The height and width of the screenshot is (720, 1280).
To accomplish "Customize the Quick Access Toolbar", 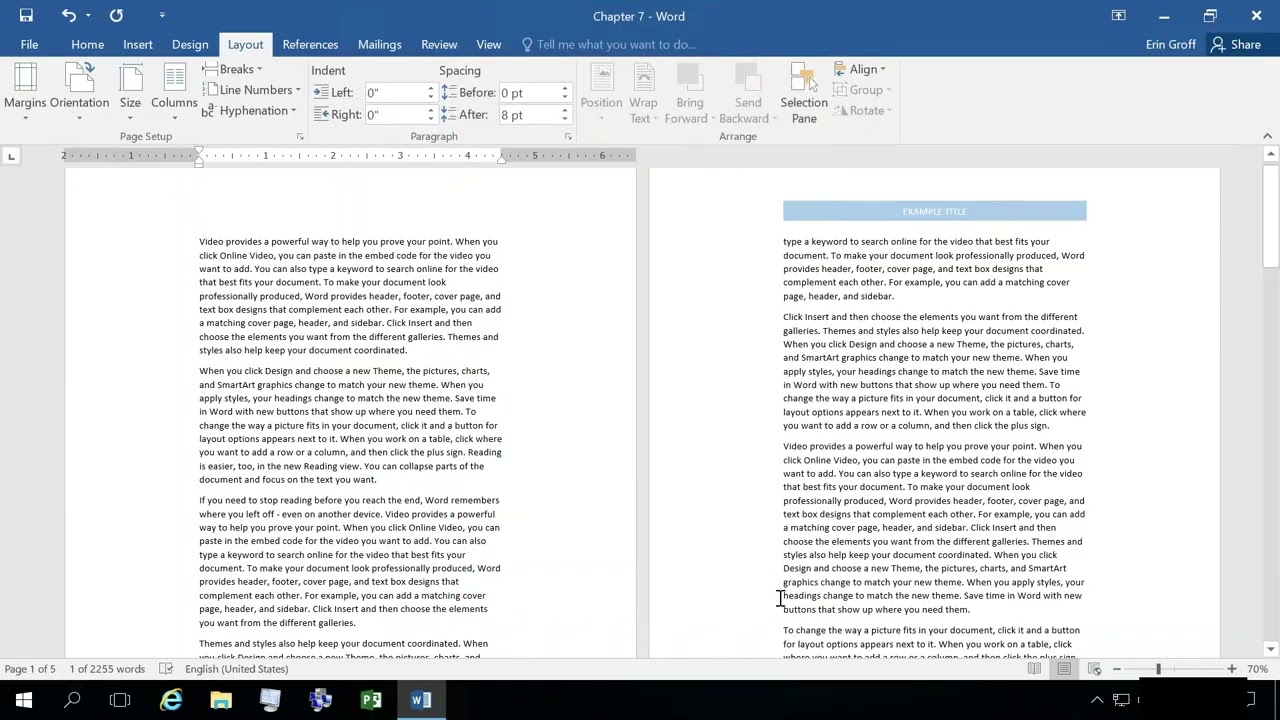I will (162, 15).
